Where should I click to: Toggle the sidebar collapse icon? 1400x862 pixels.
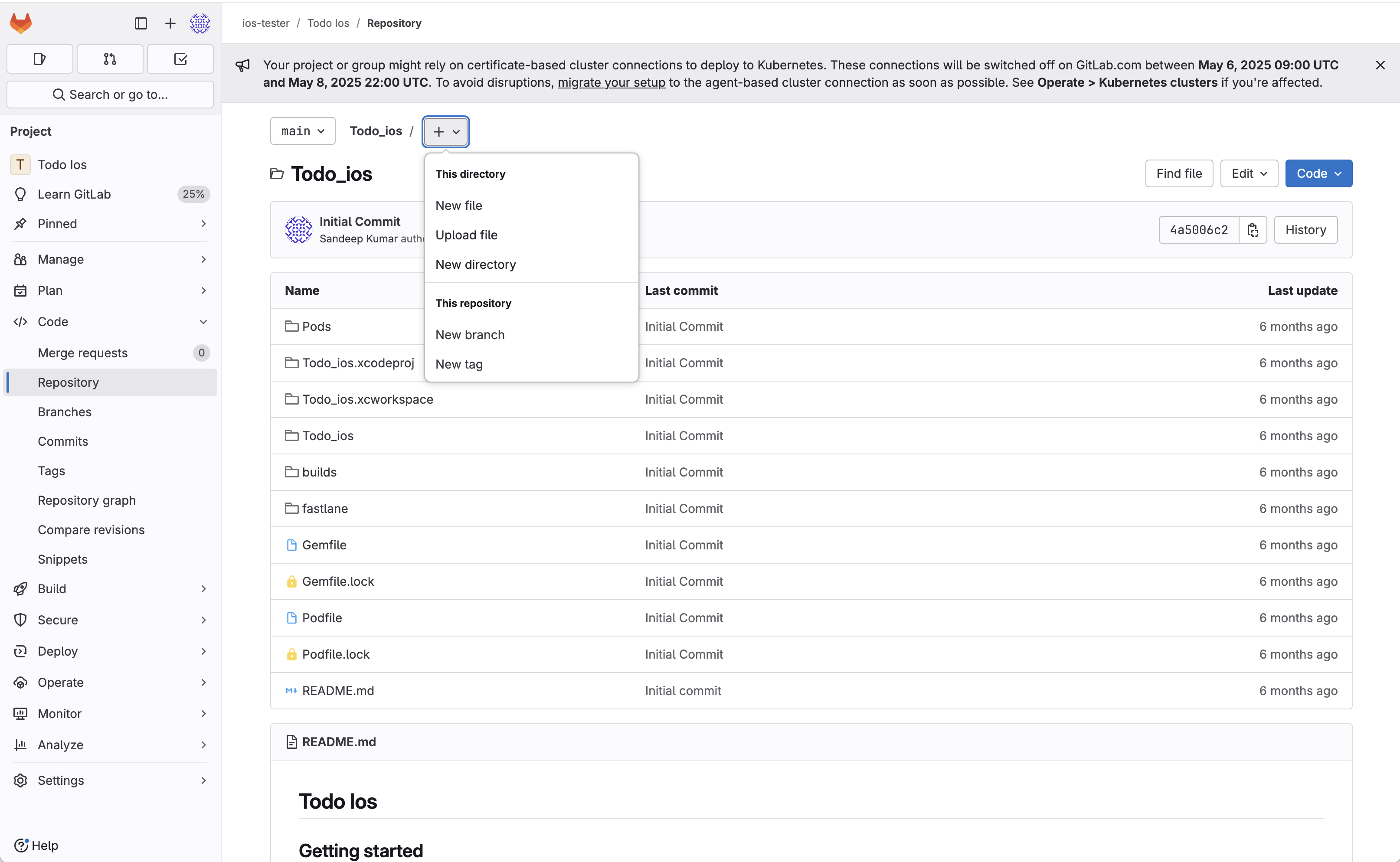141,23
